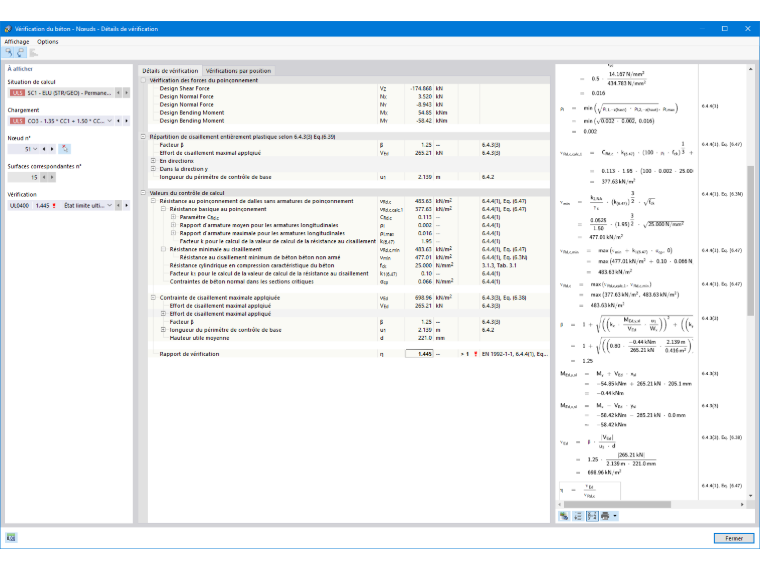Viewport: 760px width, 570px height.
Task: Select Hauteur utile moyenne row
Action: [x=349, y=338]
